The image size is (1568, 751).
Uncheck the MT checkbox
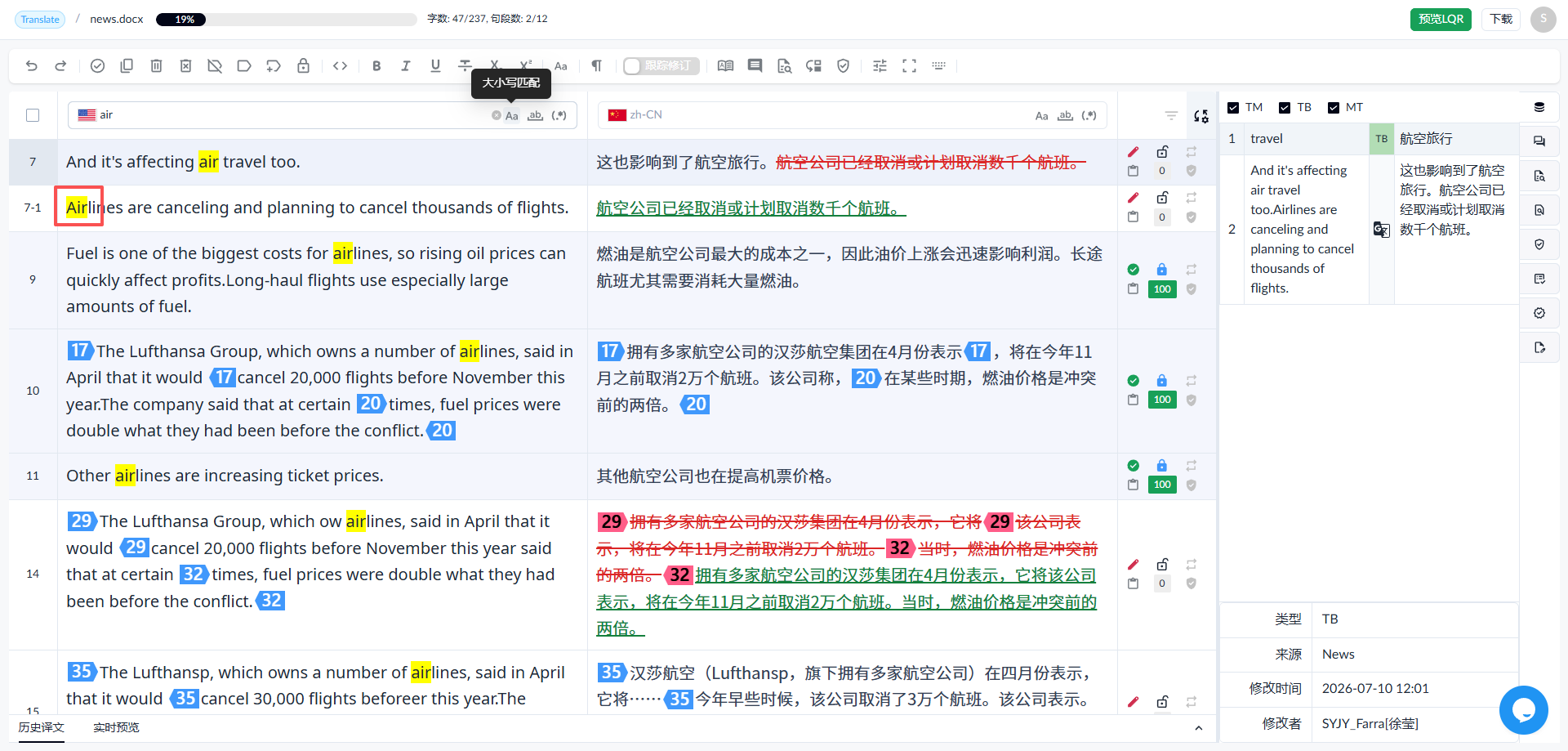point(1334,108)
